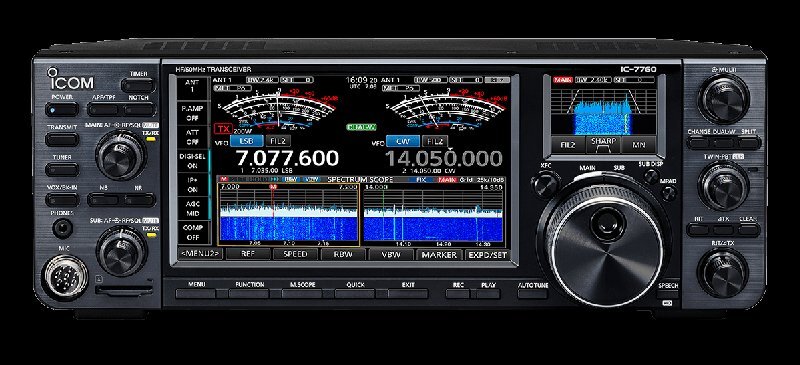Tap the SPEED scope menu item
The image size is (800, 365).
tap(295, 254)
